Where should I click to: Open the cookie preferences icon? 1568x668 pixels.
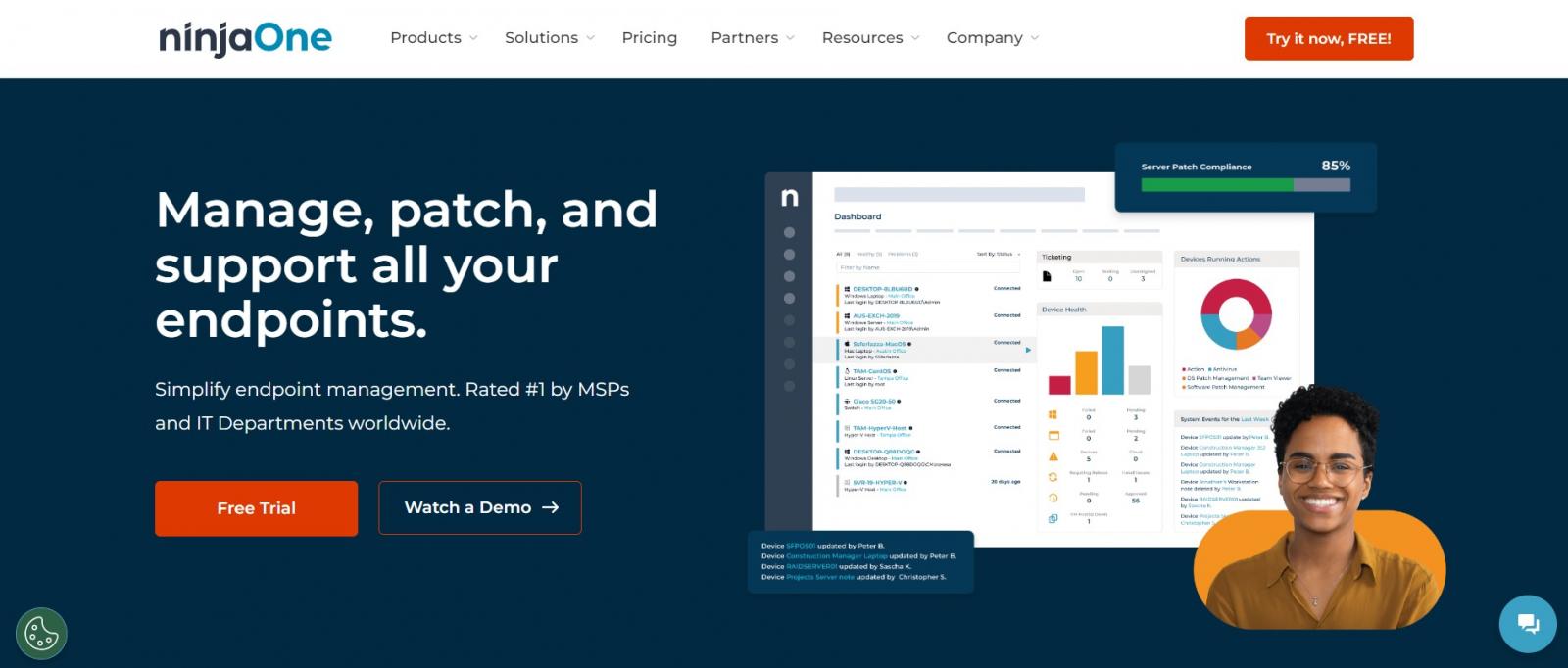(x=41, y=634)
